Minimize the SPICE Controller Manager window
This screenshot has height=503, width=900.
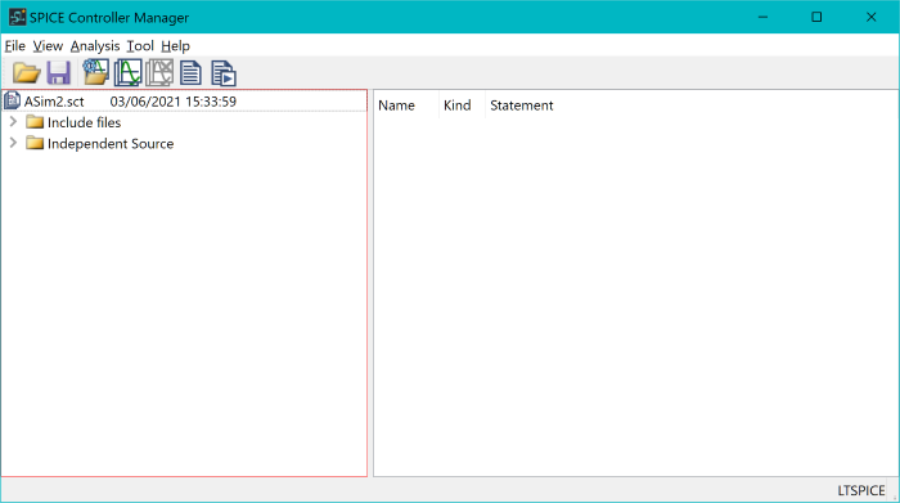pos(763,17)
